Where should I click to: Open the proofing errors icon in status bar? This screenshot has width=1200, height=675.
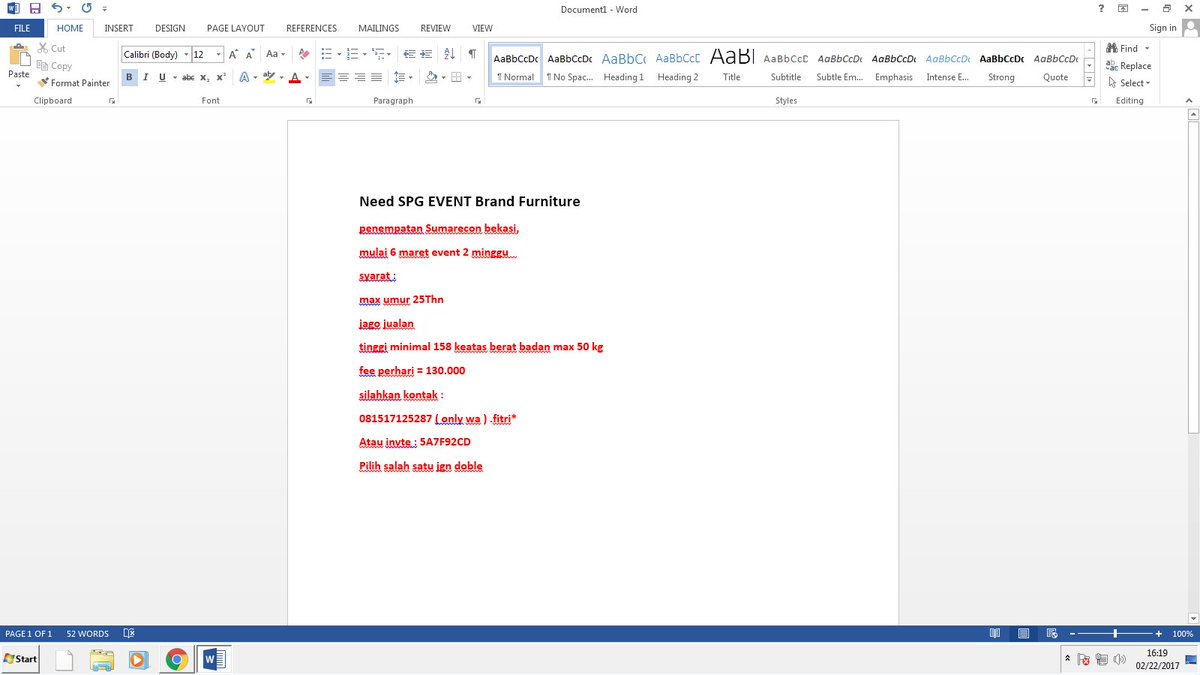coord(128,634)
